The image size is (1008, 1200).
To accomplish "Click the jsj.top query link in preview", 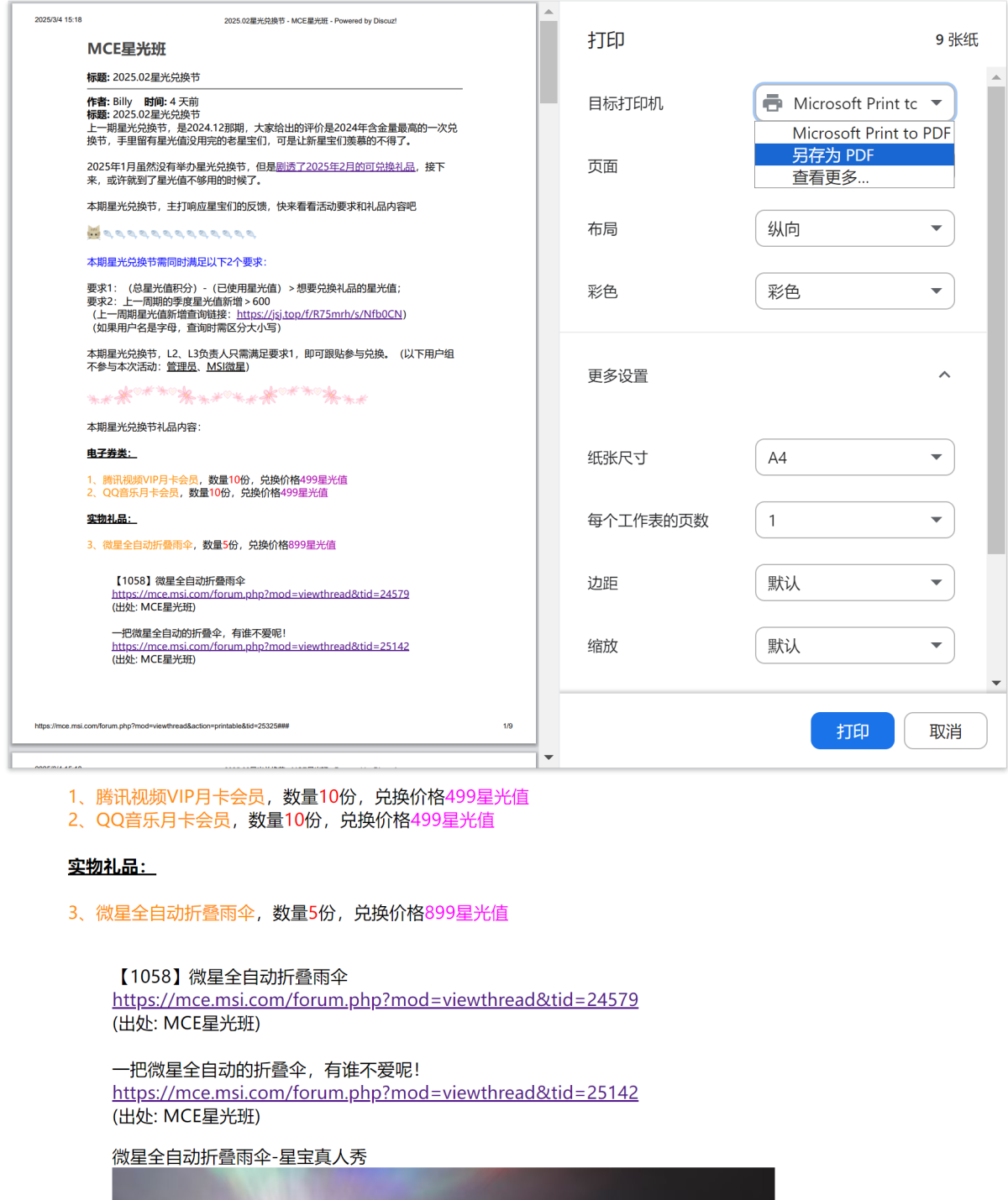I will click(319, 314).
